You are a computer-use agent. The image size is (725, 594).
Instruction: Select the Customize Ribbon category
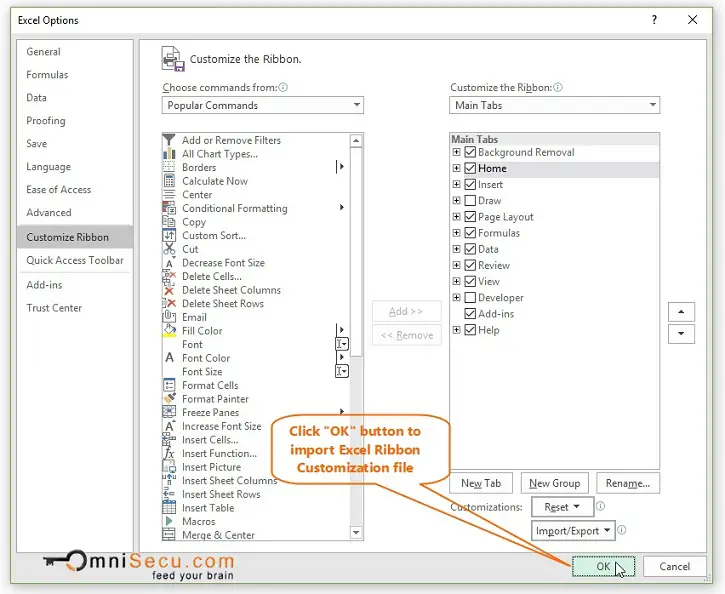coord(75,237)
